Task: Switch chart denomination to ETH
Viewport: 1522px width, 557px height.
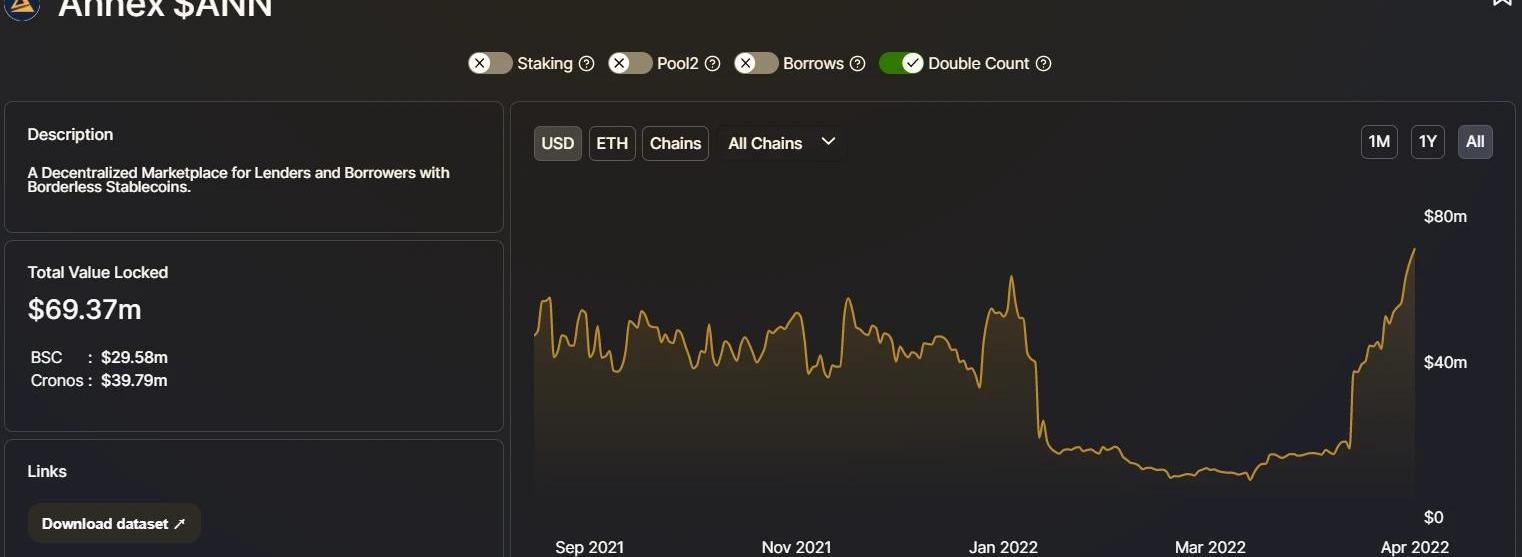Action: (x=612, y=143)
